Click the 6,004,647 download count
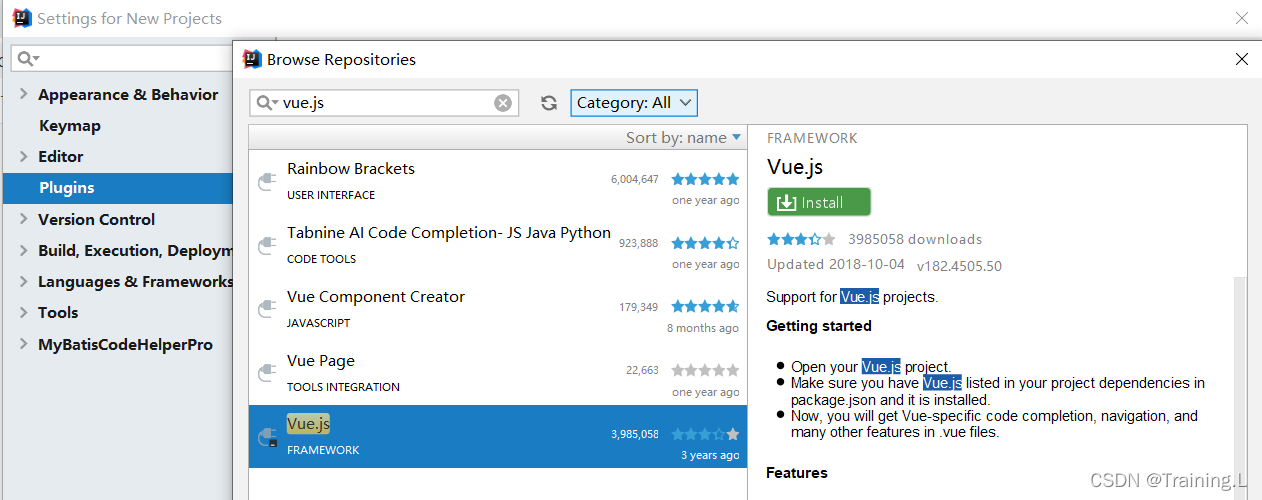 [x=635, y=180]
